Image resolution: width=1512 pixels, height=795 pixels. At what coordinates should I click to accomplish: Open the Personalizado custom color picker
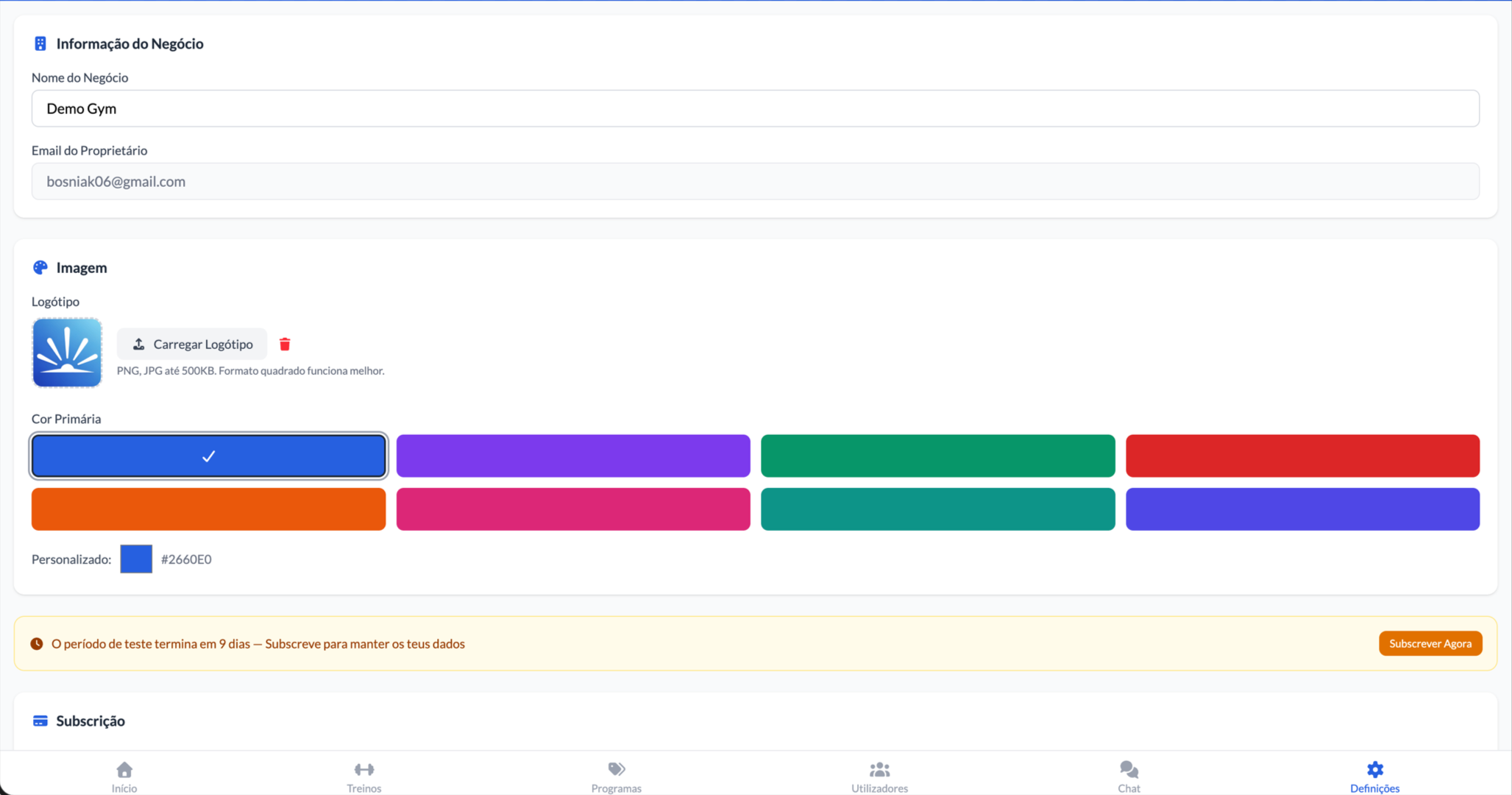tap(136, 559)
